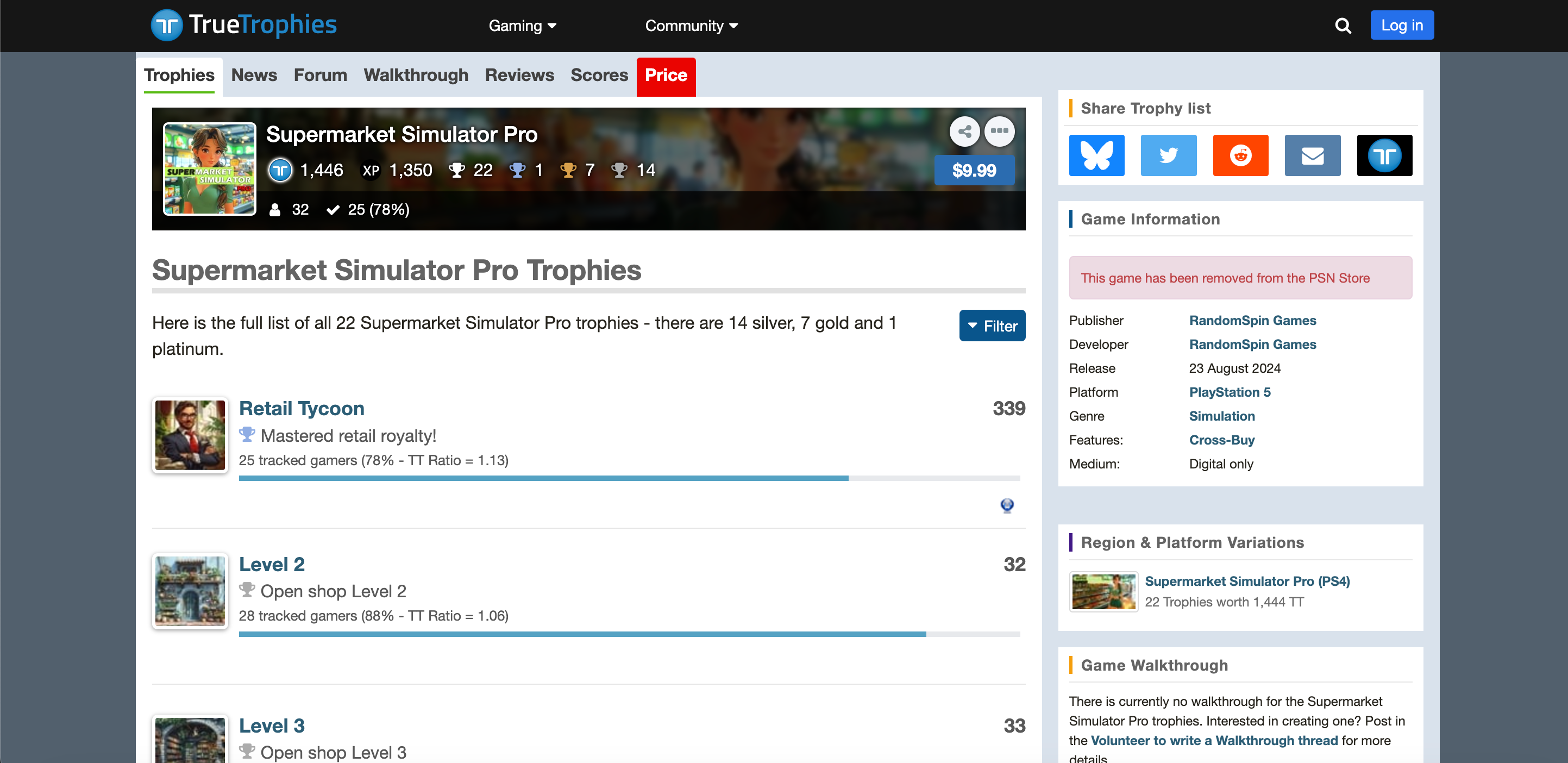Share trophy list on Bluesky
The width and height of the screenshot is (1568, 763).
pyautogui.click(x=1097, y=155)
